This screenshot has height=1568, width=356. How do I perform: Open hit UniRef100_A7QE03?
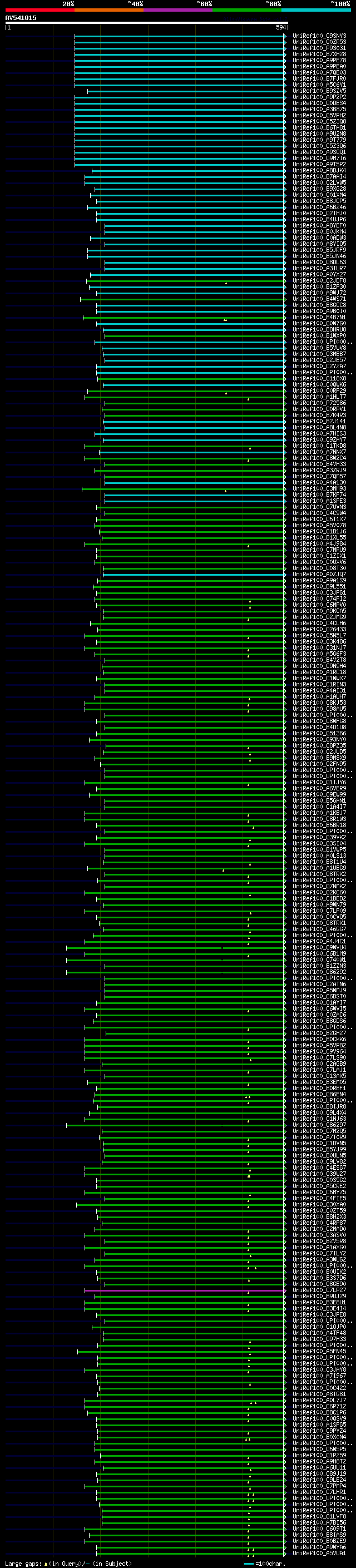[319, 72]
